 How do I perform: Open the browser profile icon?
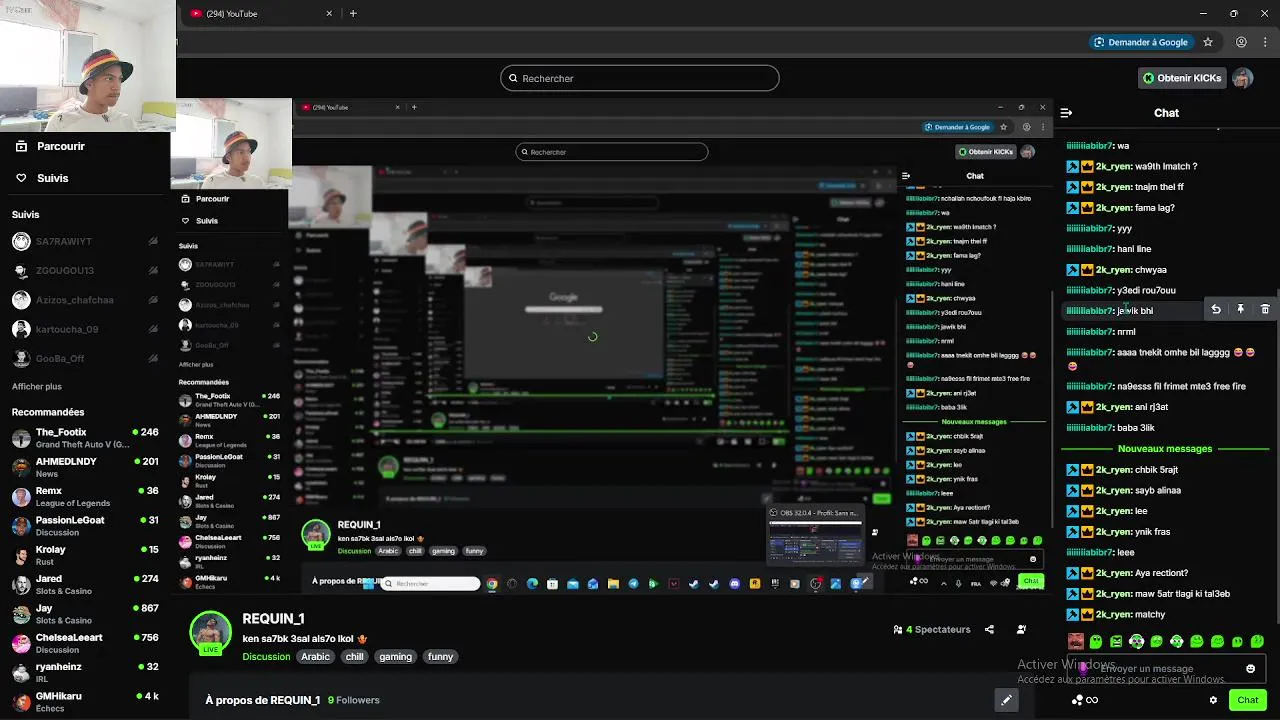coord(1241,42)
